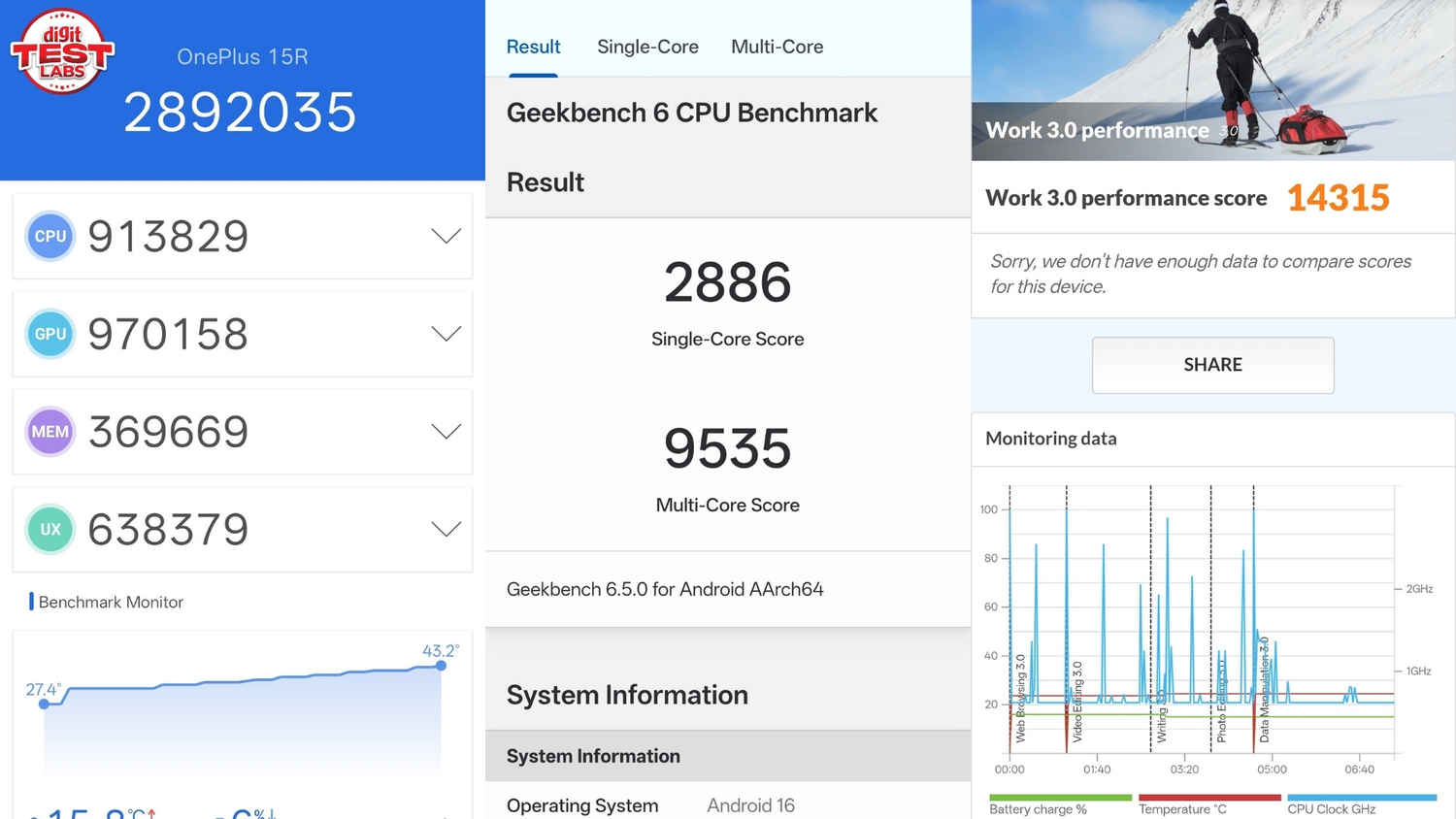Click the green UX score icon
1456x819 pixels.
[50, 529]
